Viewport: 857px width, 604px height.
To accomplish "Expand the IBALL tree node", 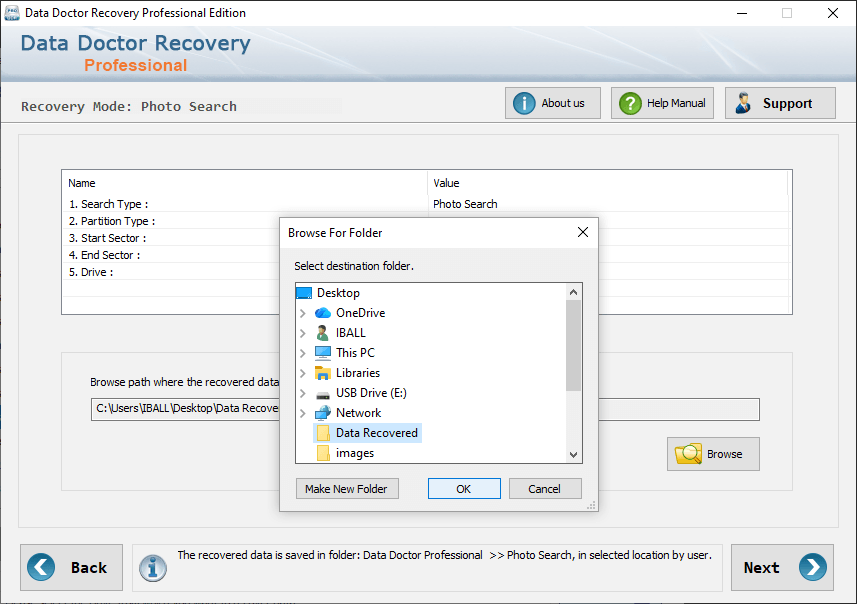I will pos(302,333).
